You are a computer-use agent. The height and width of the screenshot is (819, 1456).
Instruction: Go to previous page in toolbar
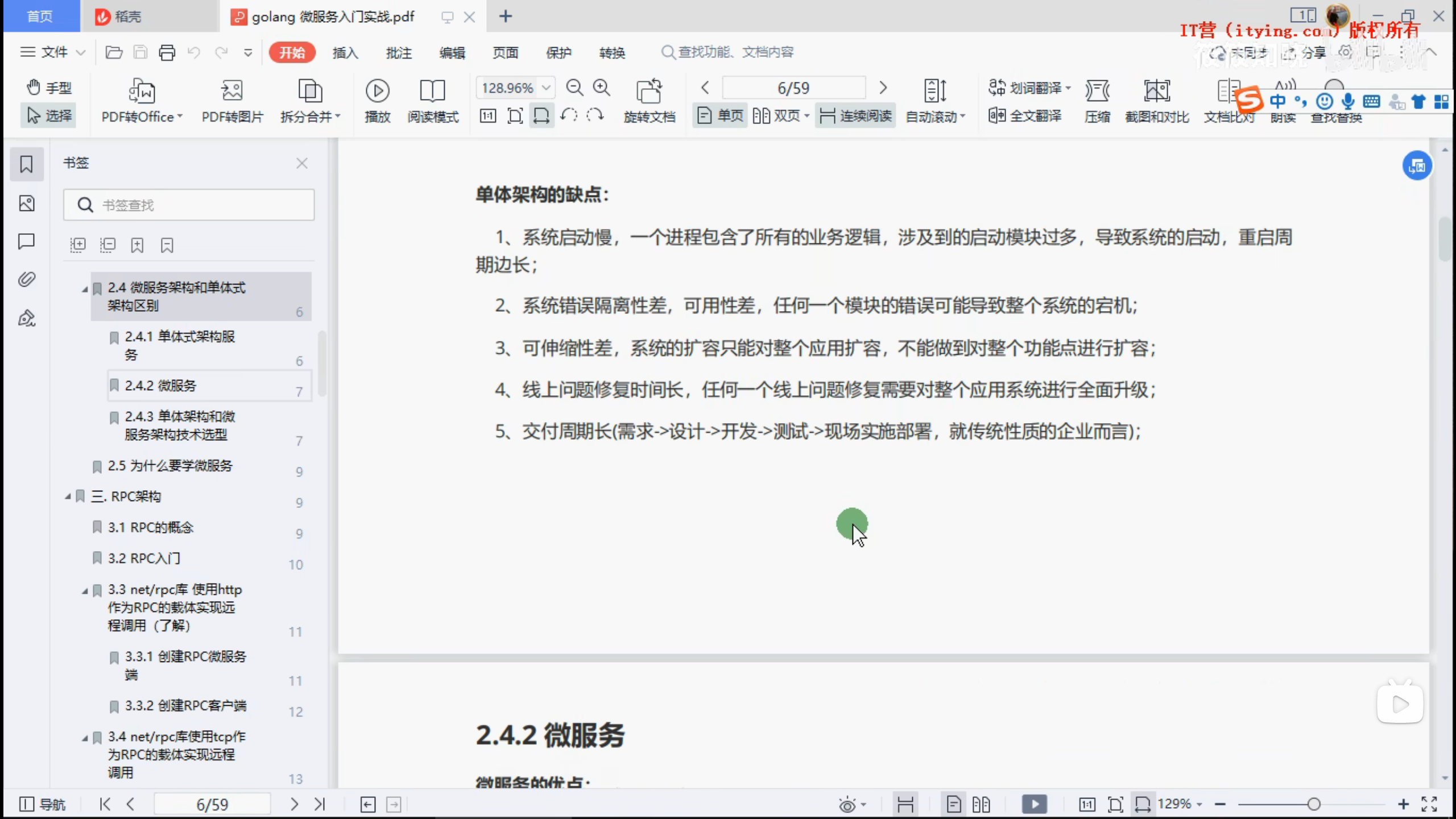pos(705,88)
